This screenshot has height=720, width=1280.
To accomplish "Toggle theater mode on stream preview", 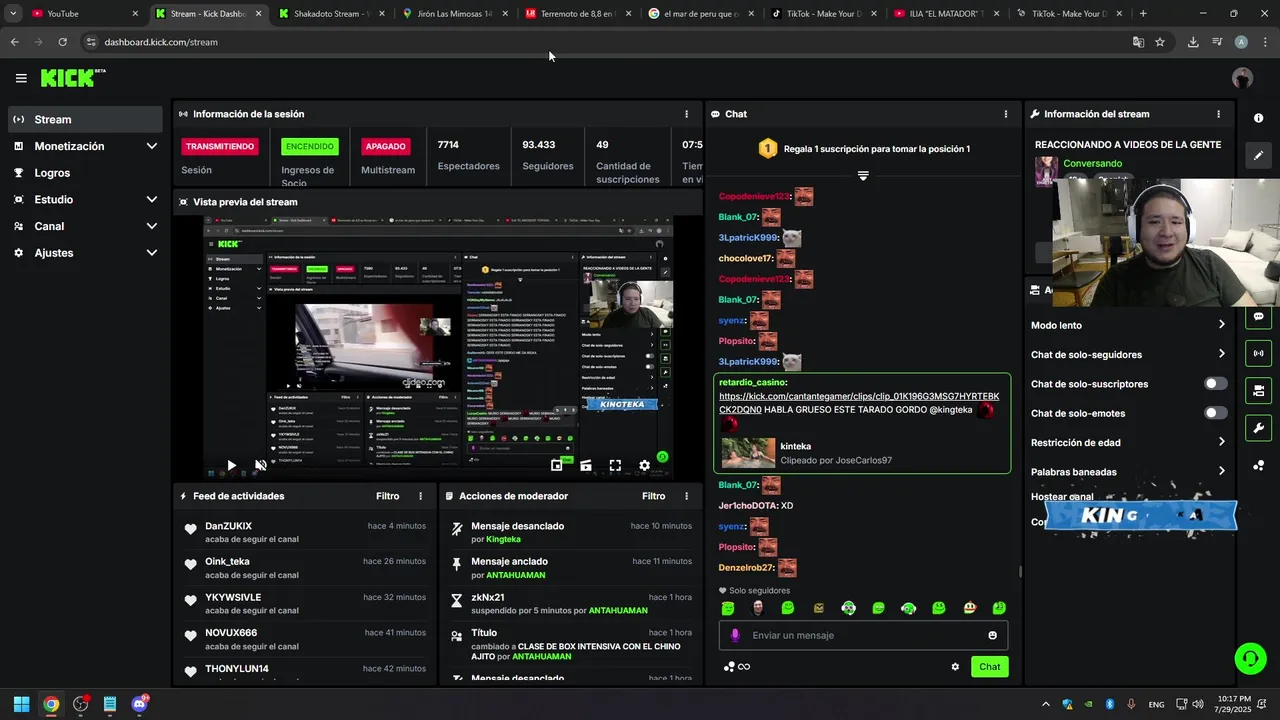I will pyautogui.click(x=586, y=465).
